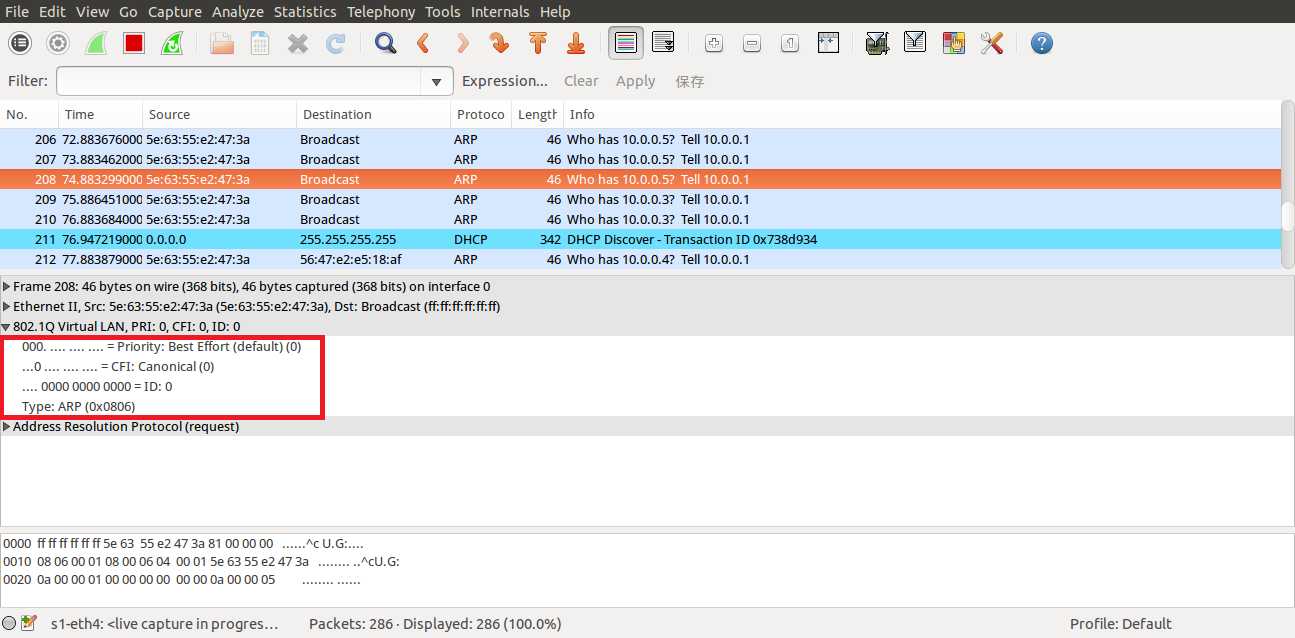Go back in packet history
The width and height of the screenshot is (1295, 638).
click(x=424, y=43)
